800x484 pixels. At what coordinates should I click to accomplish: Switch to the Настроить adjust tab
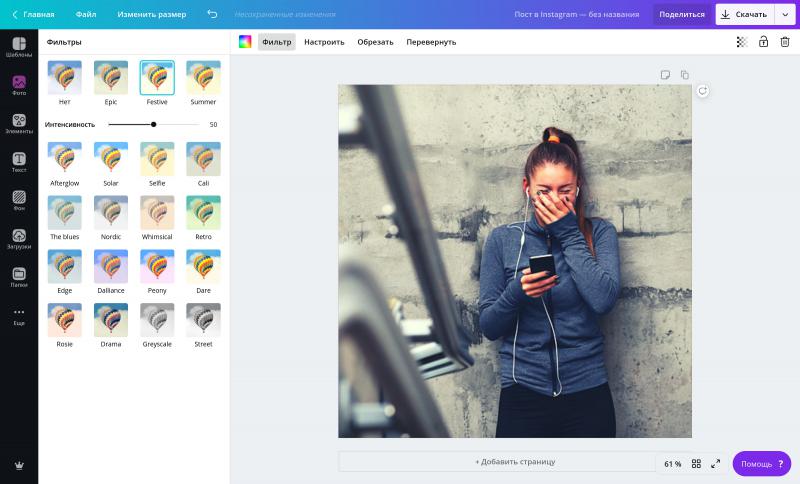324,42
